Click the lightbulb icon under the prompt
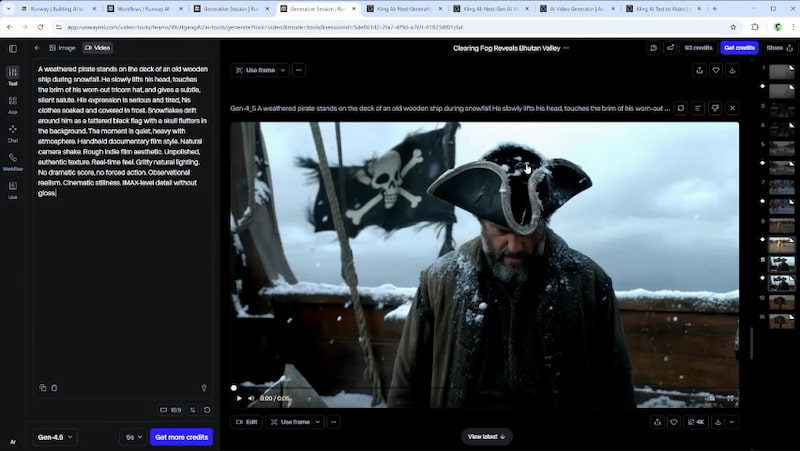This screenshot has width=800, height=451. (204, 388)
